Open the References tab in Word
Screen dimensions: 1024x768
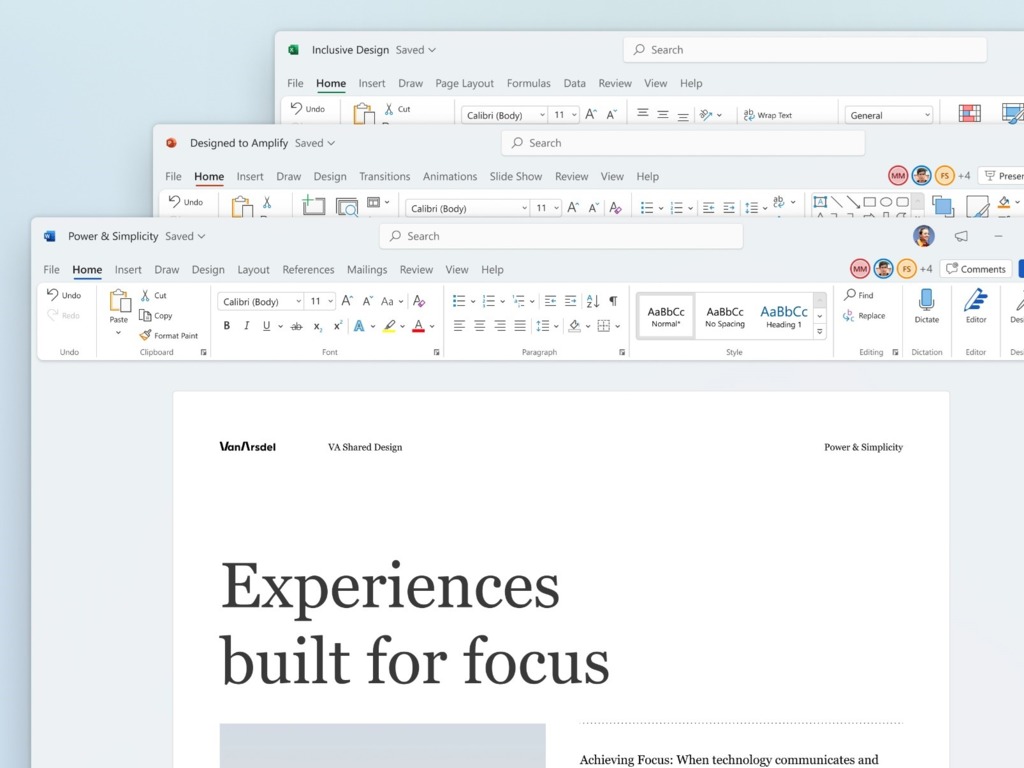[308, 269]
